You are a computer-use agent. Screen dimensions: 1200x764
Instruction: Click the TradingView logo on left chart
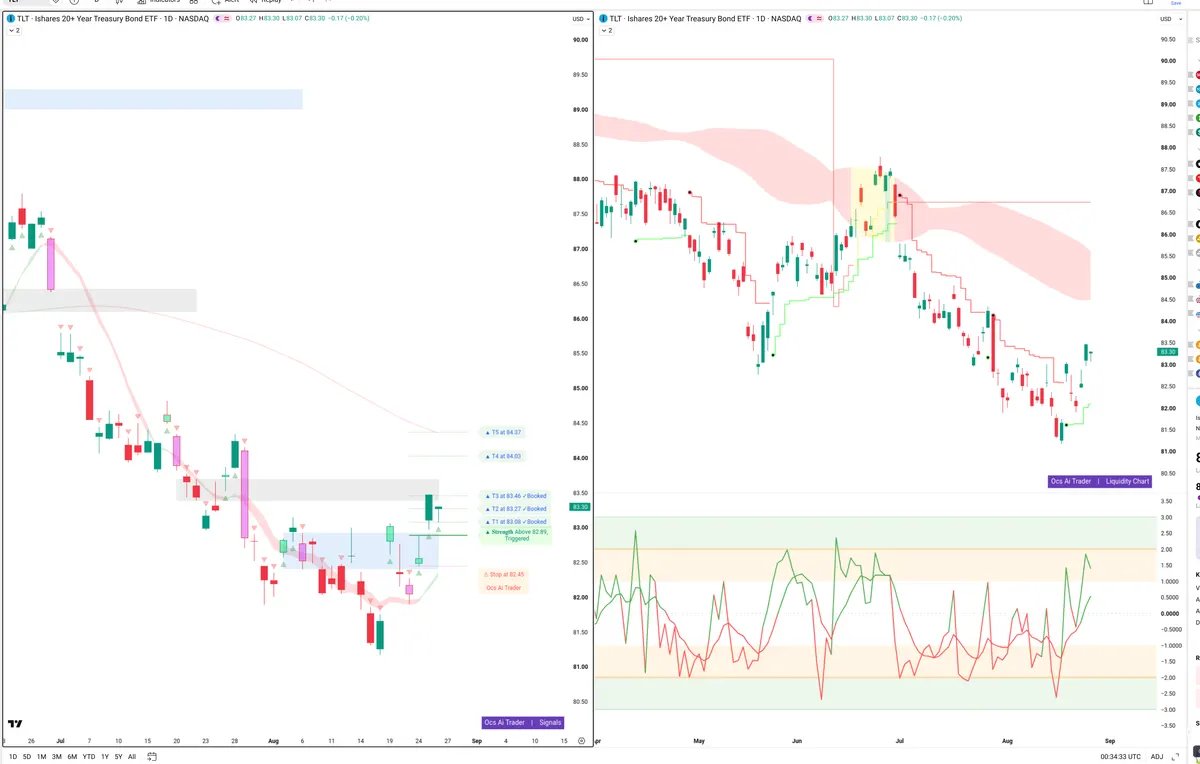pos(15,724)
